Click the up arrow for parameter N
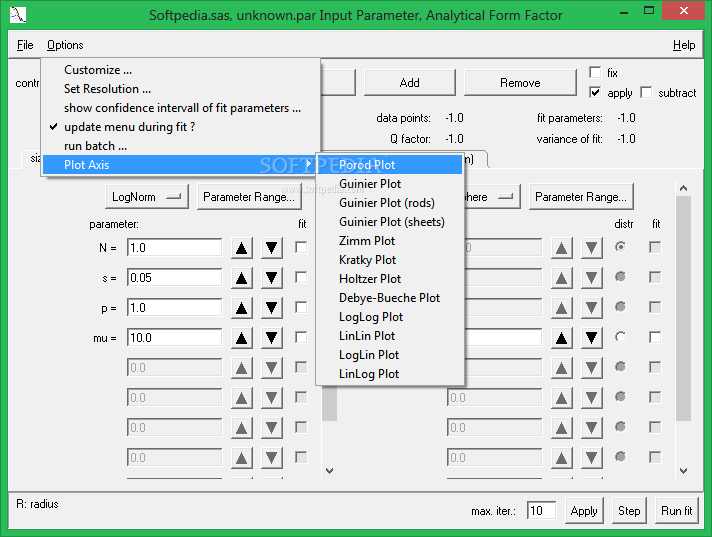The image size is (712, 537). click(242, 248)
